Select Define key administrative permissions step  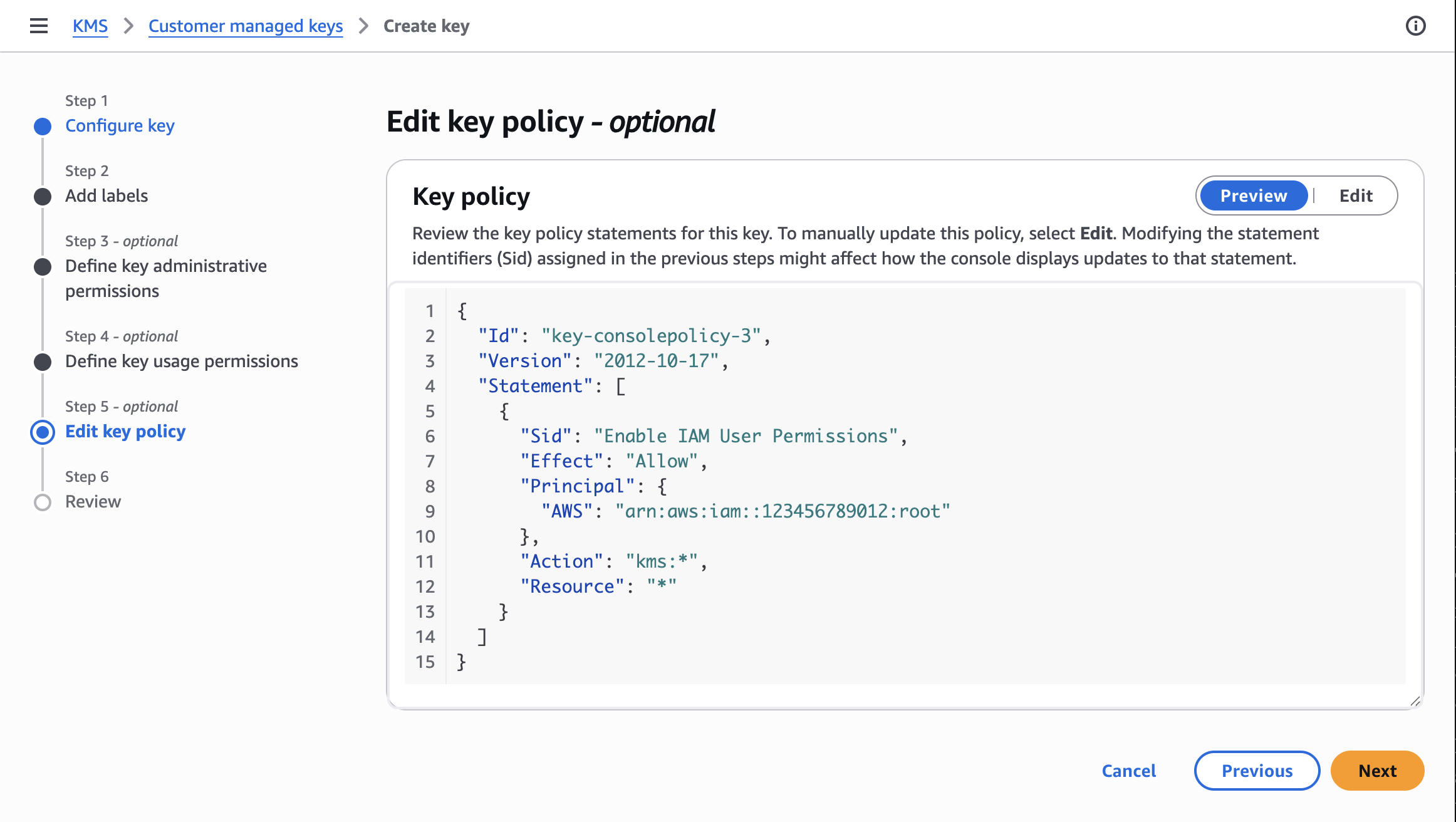click(x=166, y=278)
